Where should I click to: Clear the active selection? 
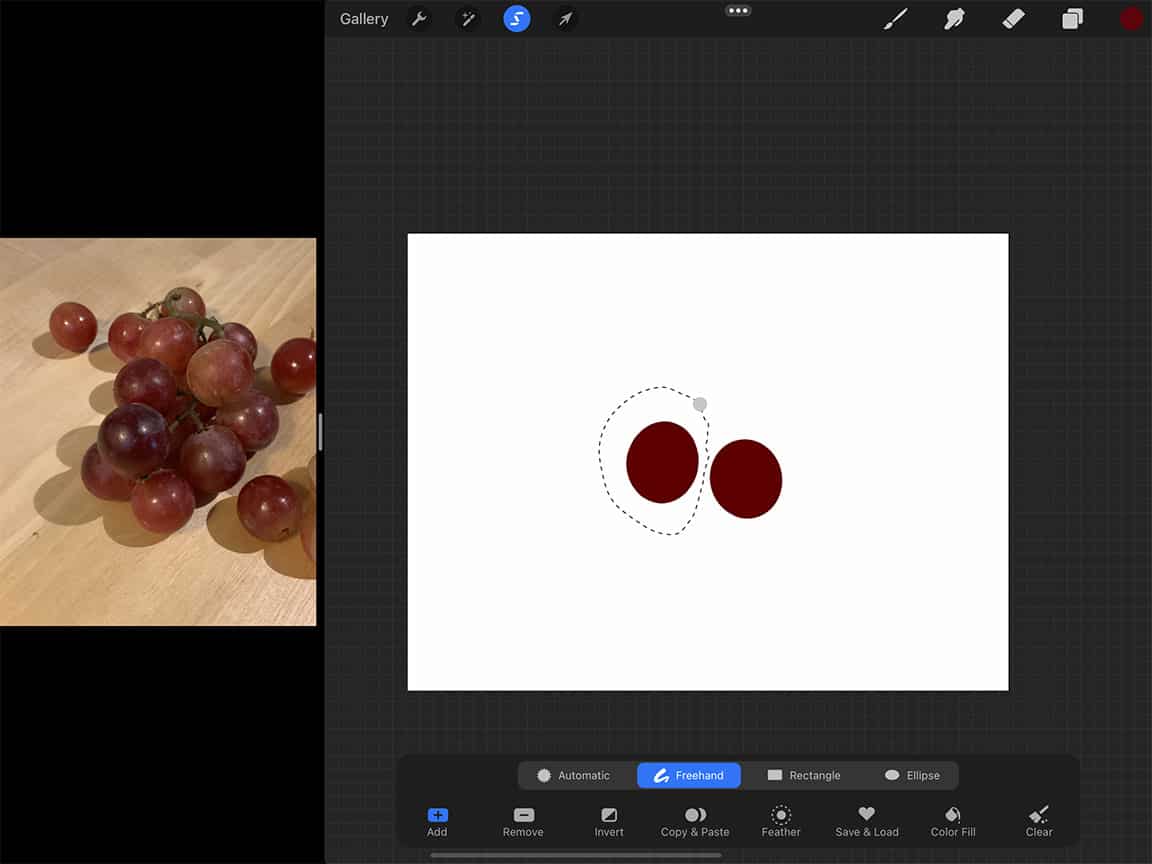pos(1038,820)
